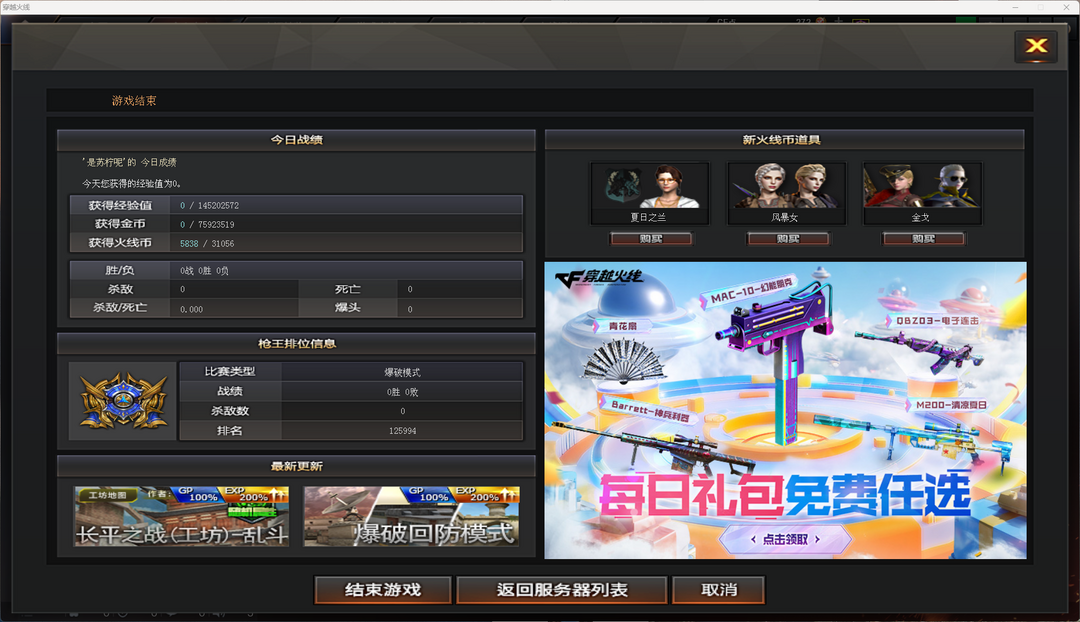Click the gold value 0 / 75923519
This screenshot has height=622, width=1080.
tap(207, 225)
